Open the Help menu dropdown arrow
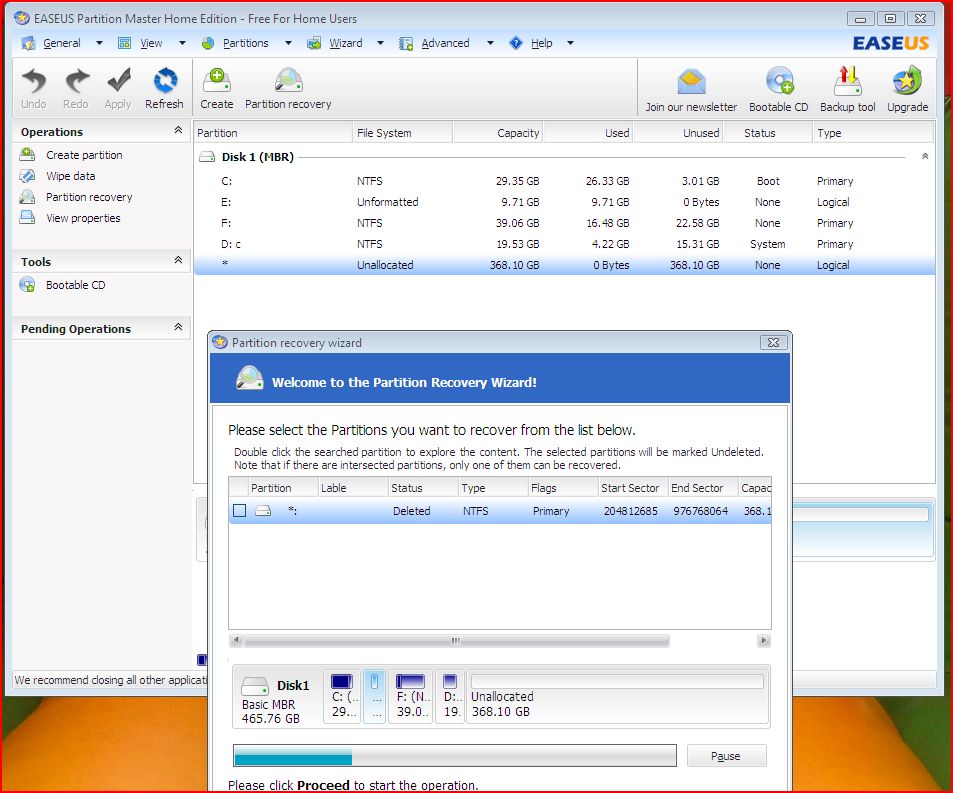Screen dimensions: 953x793 point(570,43)
